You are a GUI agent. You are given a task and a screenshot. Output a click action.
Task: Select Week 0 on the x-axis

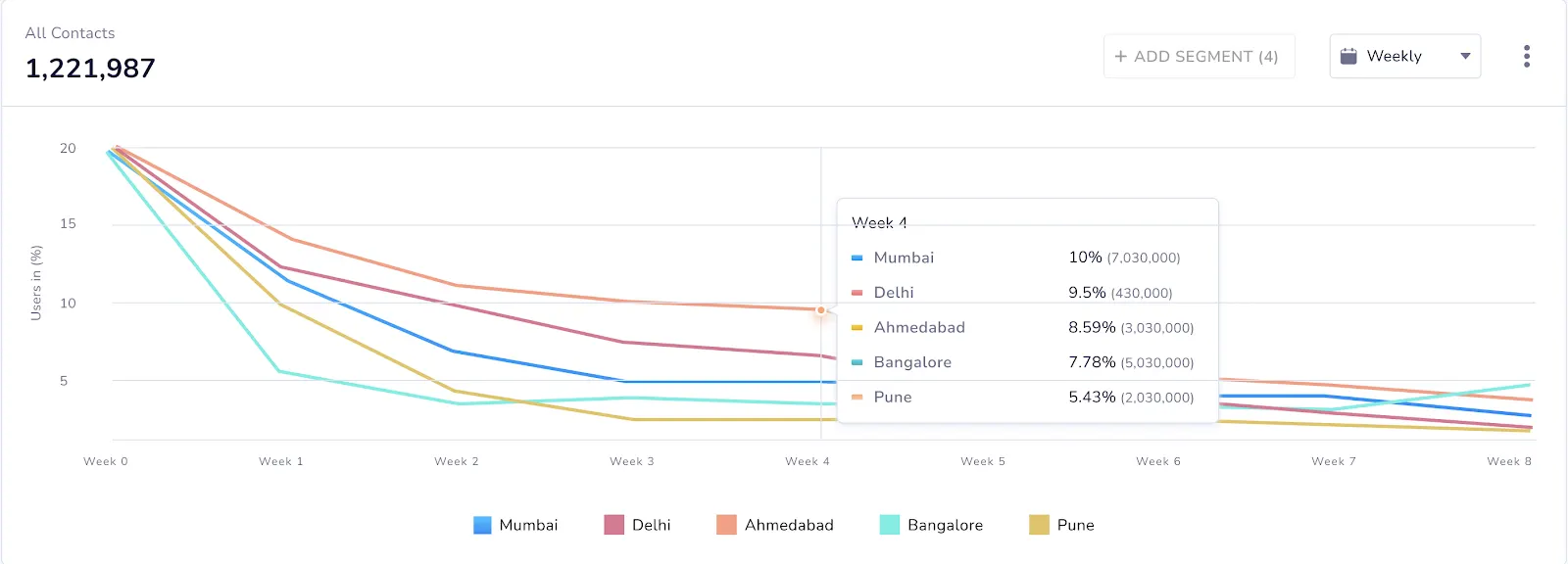click(106, 461)
